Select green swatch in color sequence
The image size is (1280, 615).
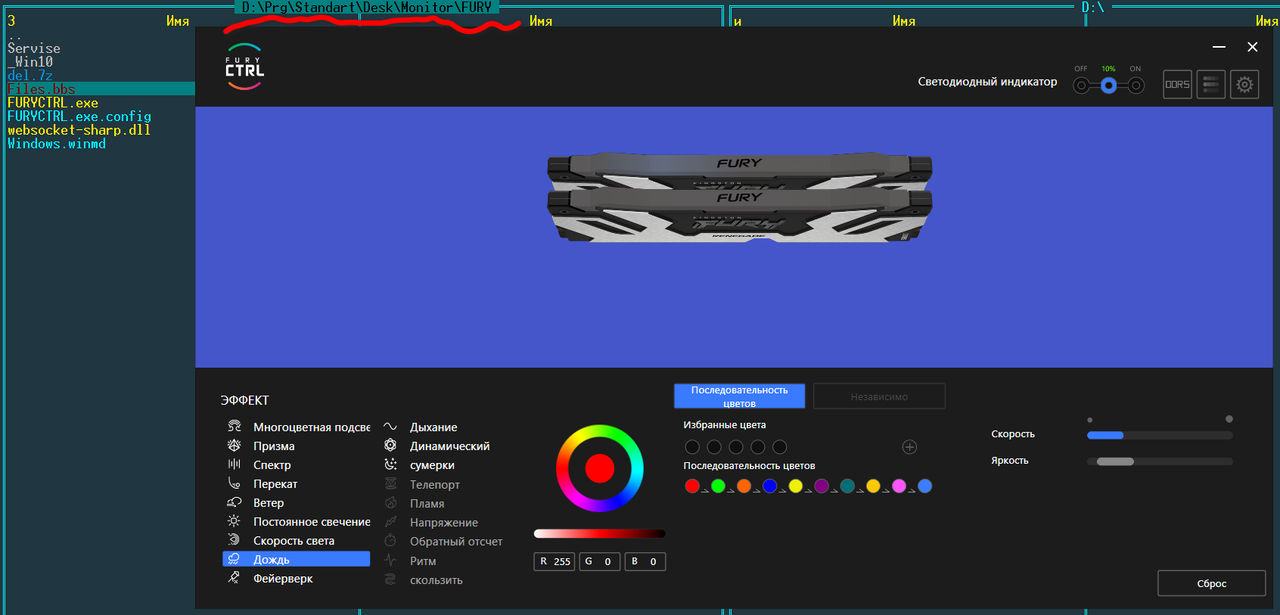pyautogui.click(x=718, y=486)
